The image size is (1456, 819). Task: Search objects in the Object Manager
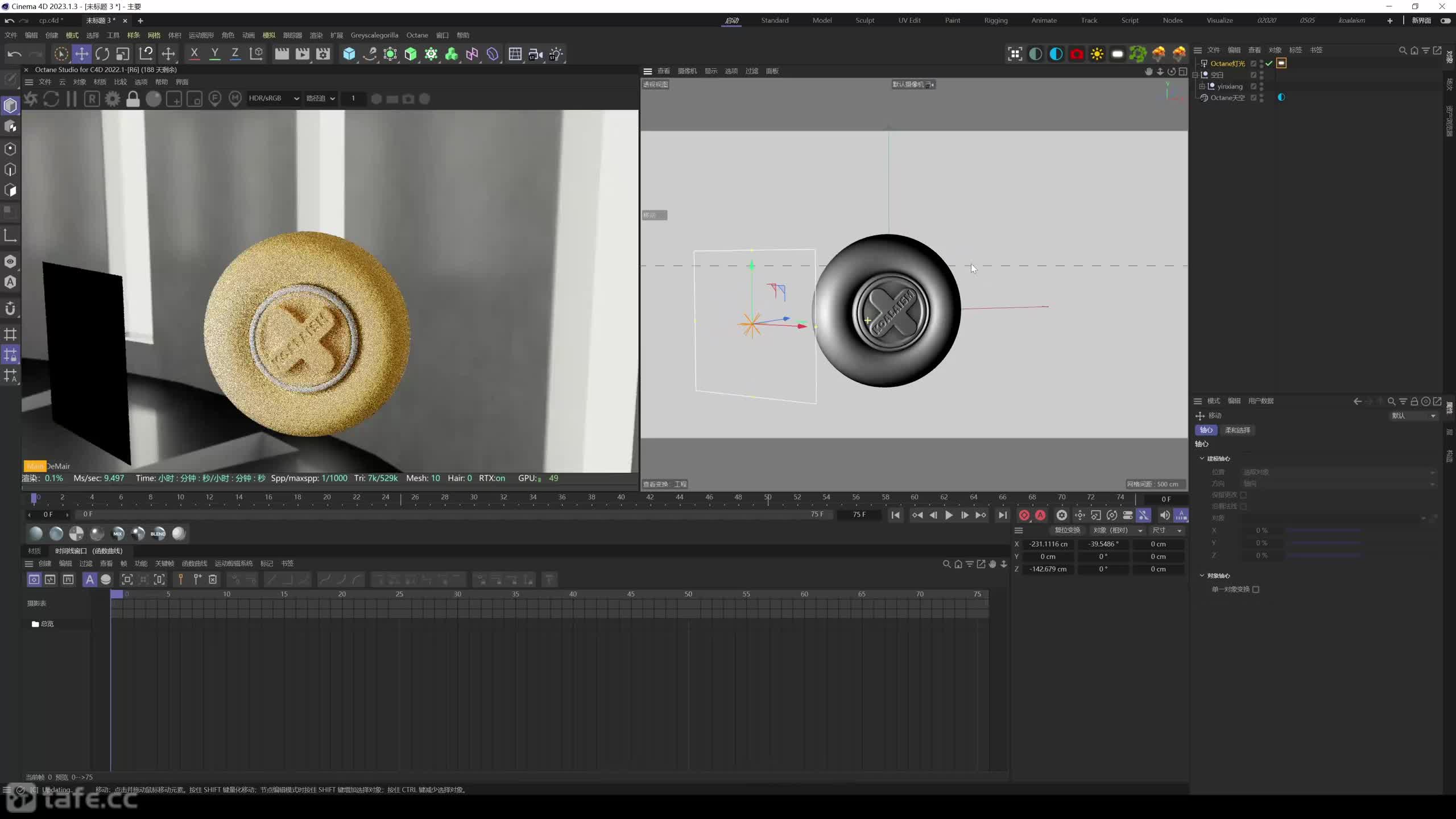pos(1403,51)
